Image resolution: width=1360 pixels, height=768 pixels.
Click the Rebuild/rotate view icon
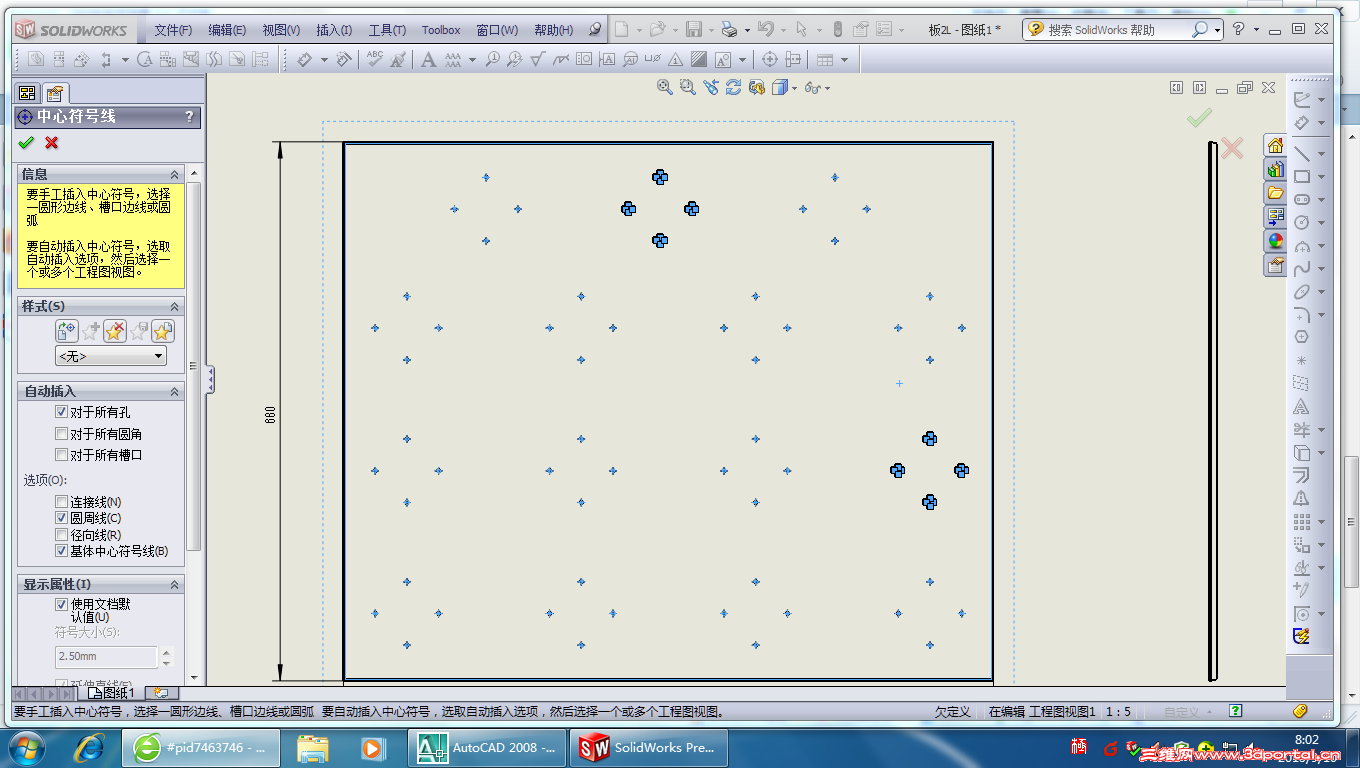click(733, 88)
